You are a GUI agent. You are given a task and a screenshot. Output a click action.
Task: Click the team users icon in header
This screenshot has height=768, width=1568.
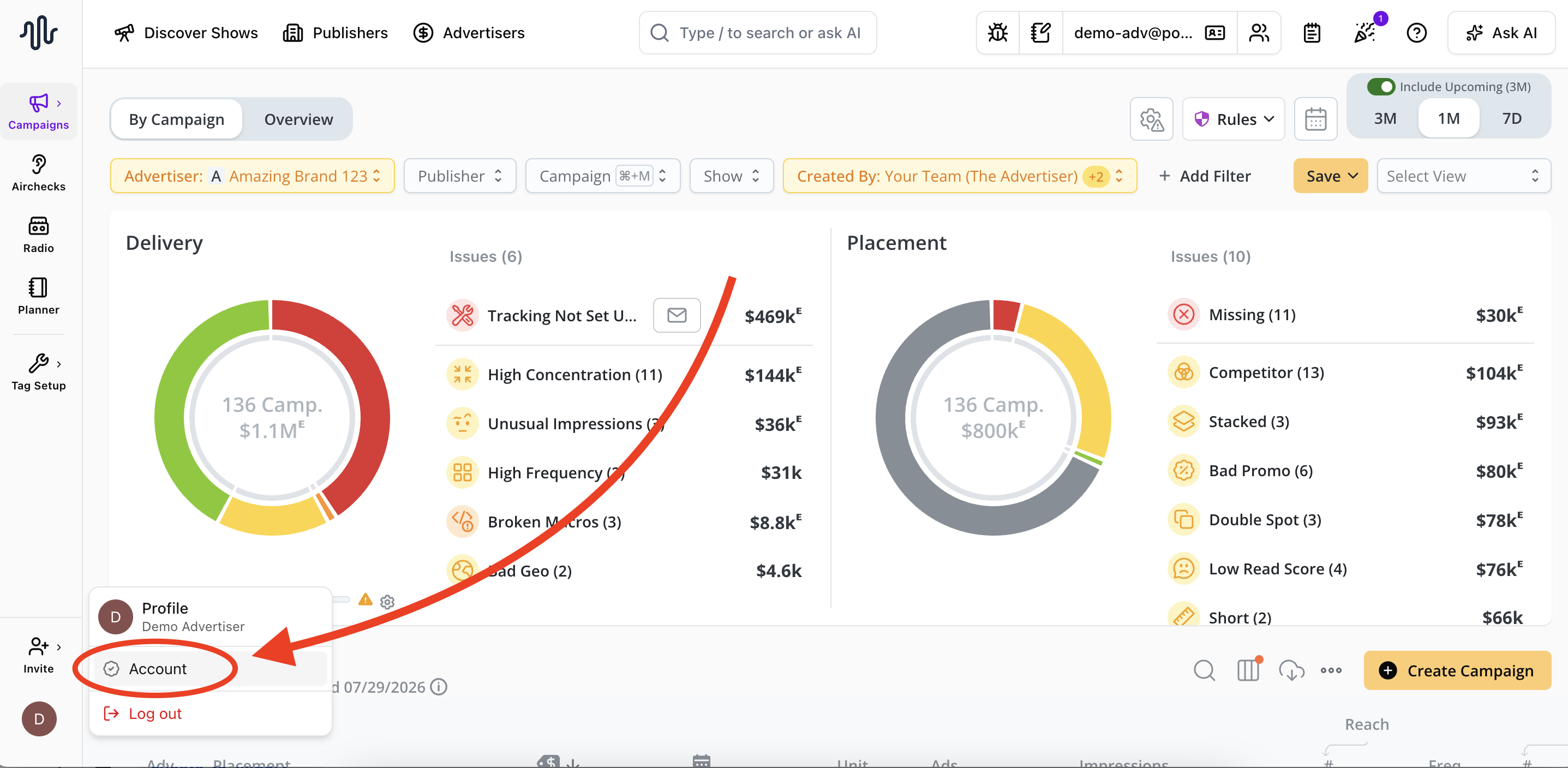1259,33
